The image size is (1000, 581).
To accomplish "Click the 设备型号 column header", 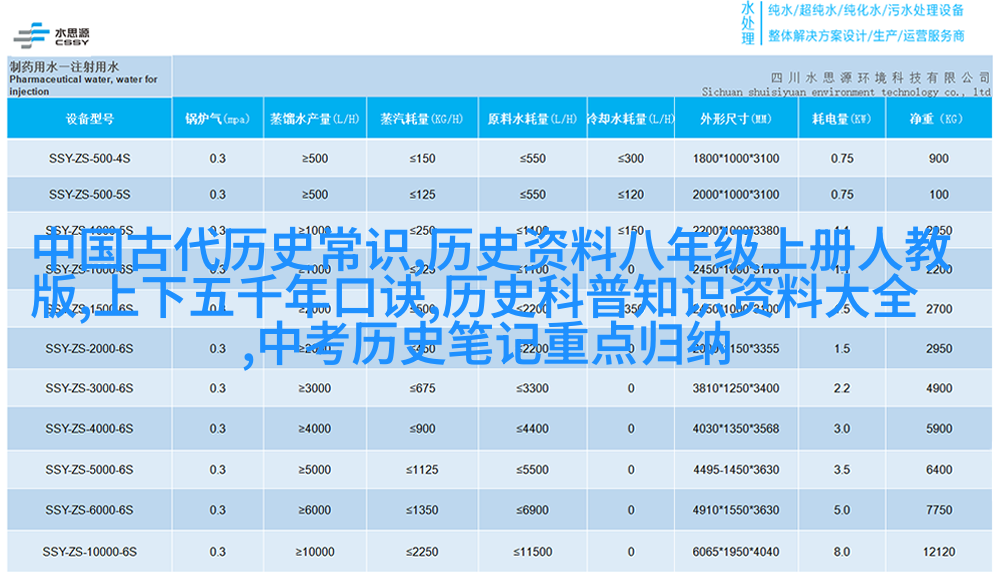I will 89,119.
